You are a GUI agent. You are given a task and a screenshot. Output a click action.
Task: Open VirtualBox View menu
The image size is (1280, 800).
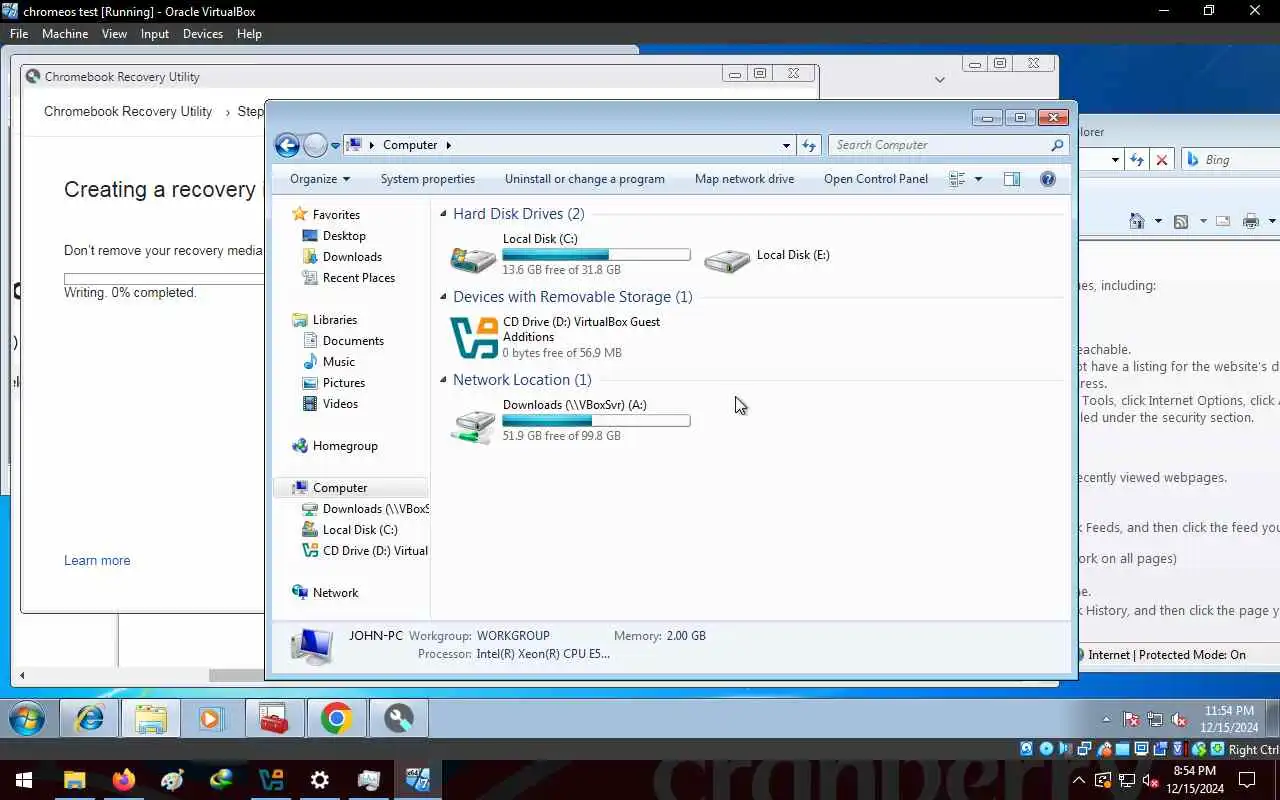(114, 34)
